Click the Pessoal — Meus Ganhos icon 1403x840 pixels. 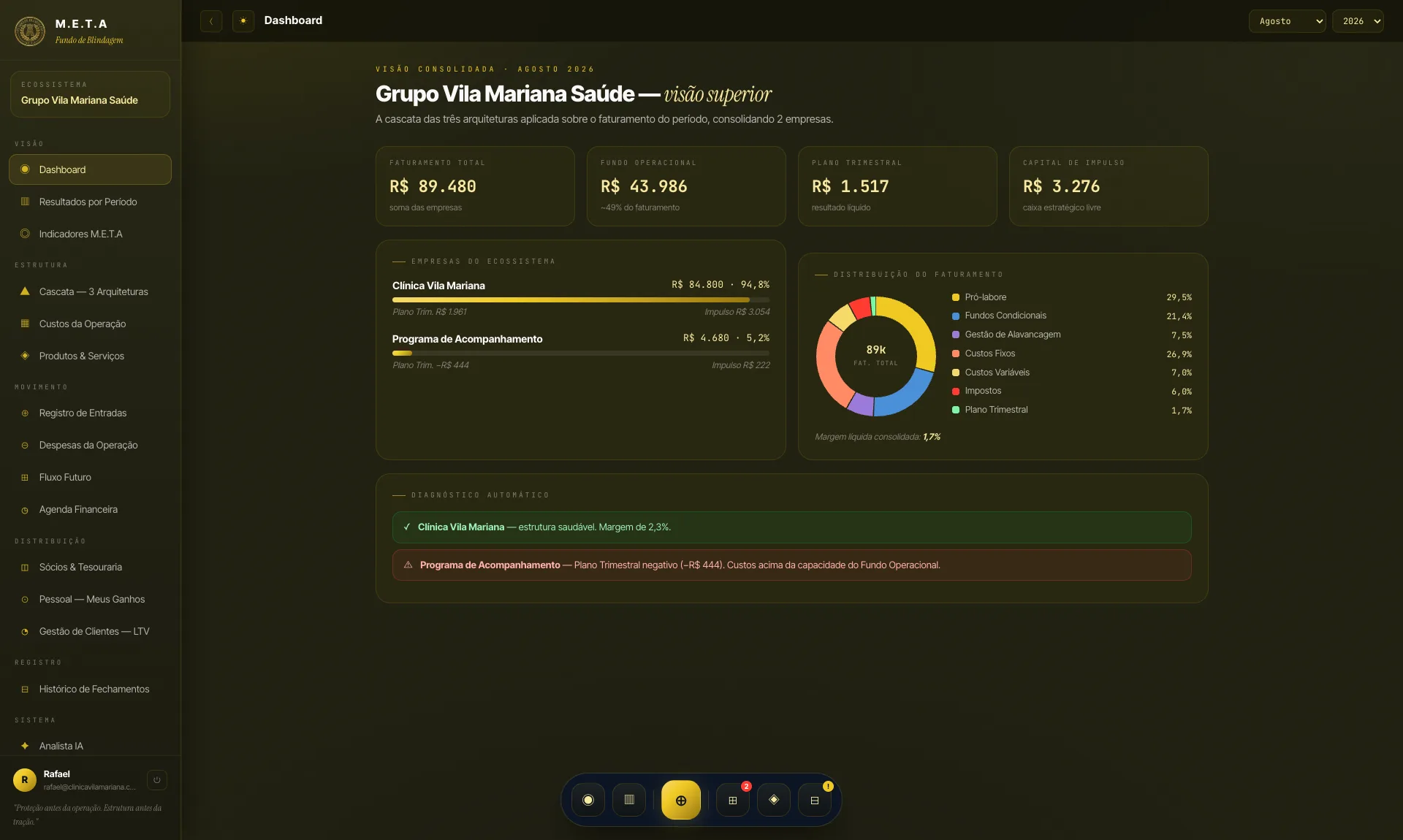tap(25, 600)
